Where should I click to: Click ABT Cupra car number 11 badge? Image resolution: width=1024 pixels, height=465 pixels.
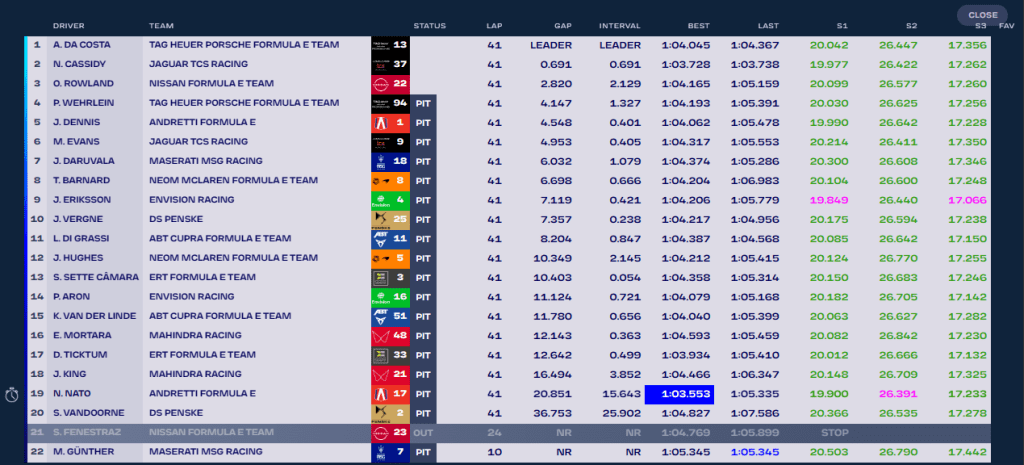[391, 239]
